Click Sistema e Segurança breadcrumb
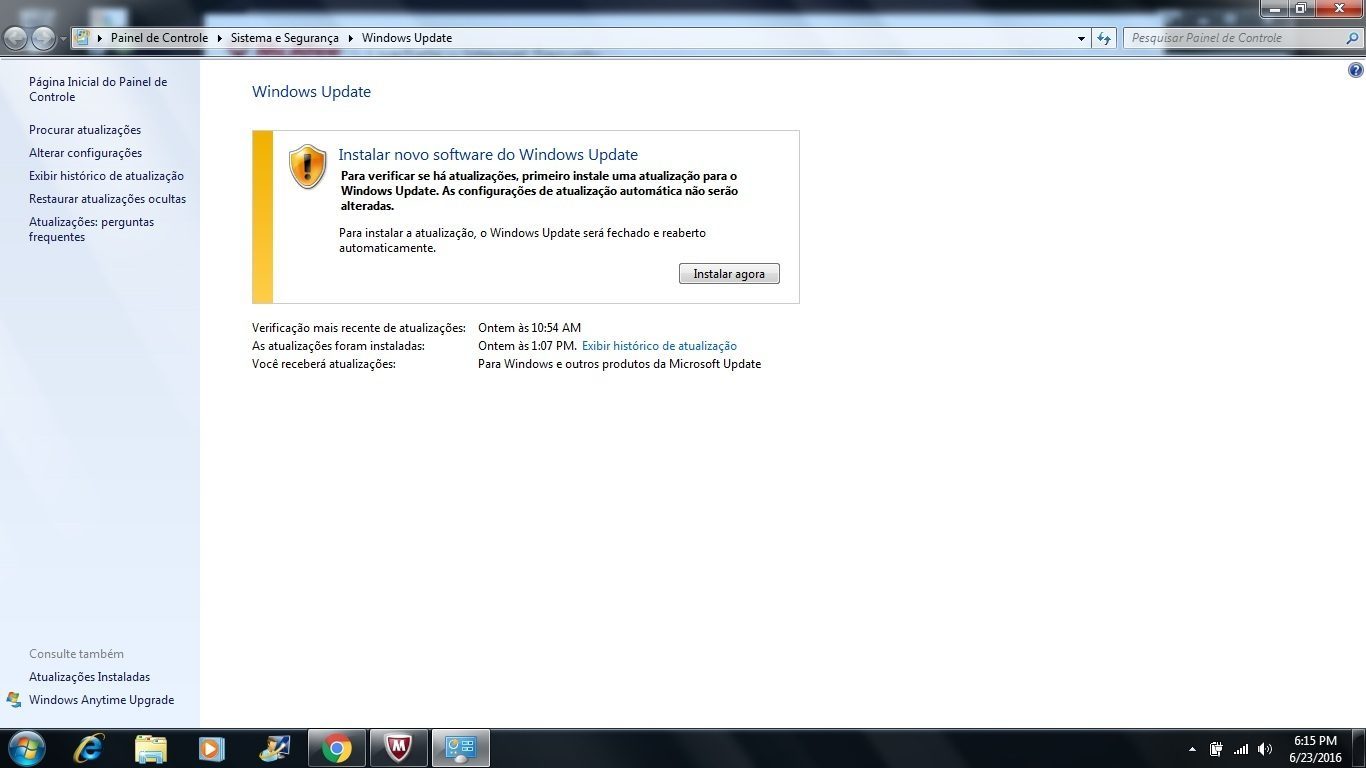This screenshot has width=1366, height=768. [284, 38]
